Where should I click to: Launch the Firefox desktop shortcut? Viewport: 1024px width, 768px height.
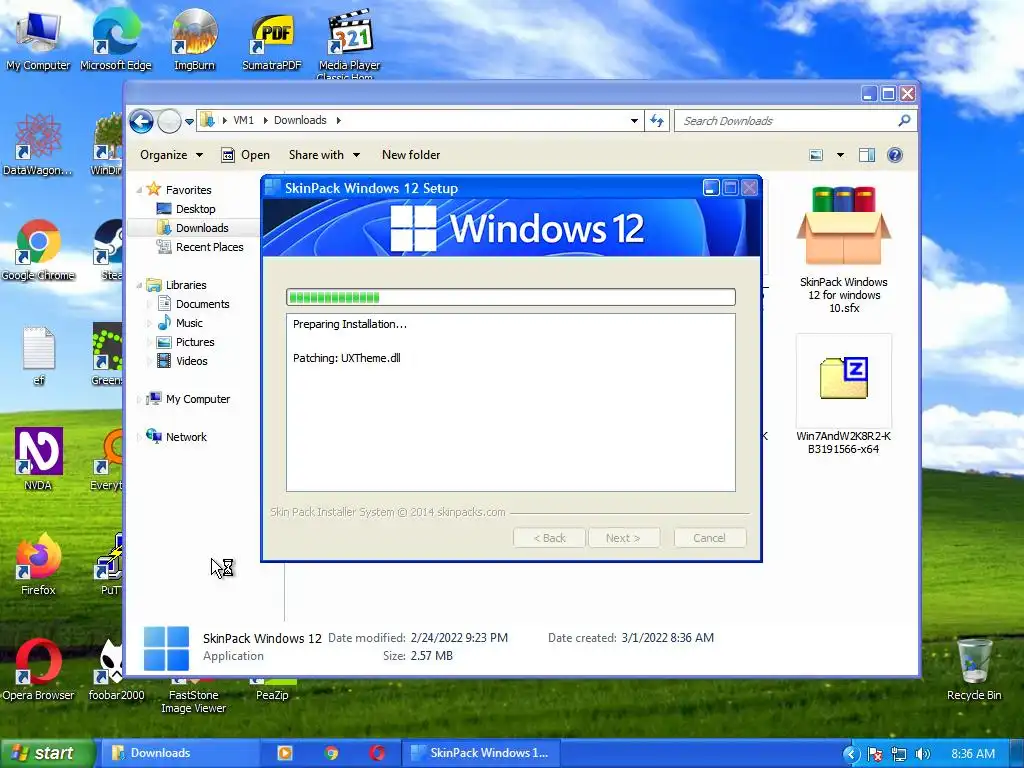click(x=38, y=564)
